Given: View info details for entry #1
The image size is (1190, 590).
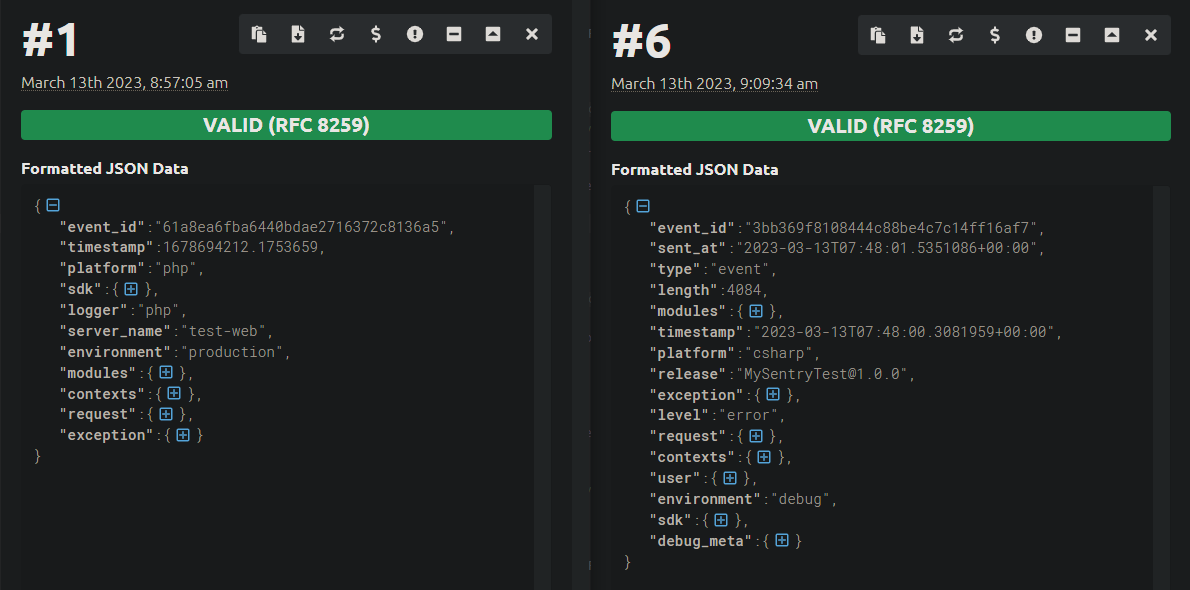Looking at the screenshot, I should pyautogui.click(x=415, y=33).
